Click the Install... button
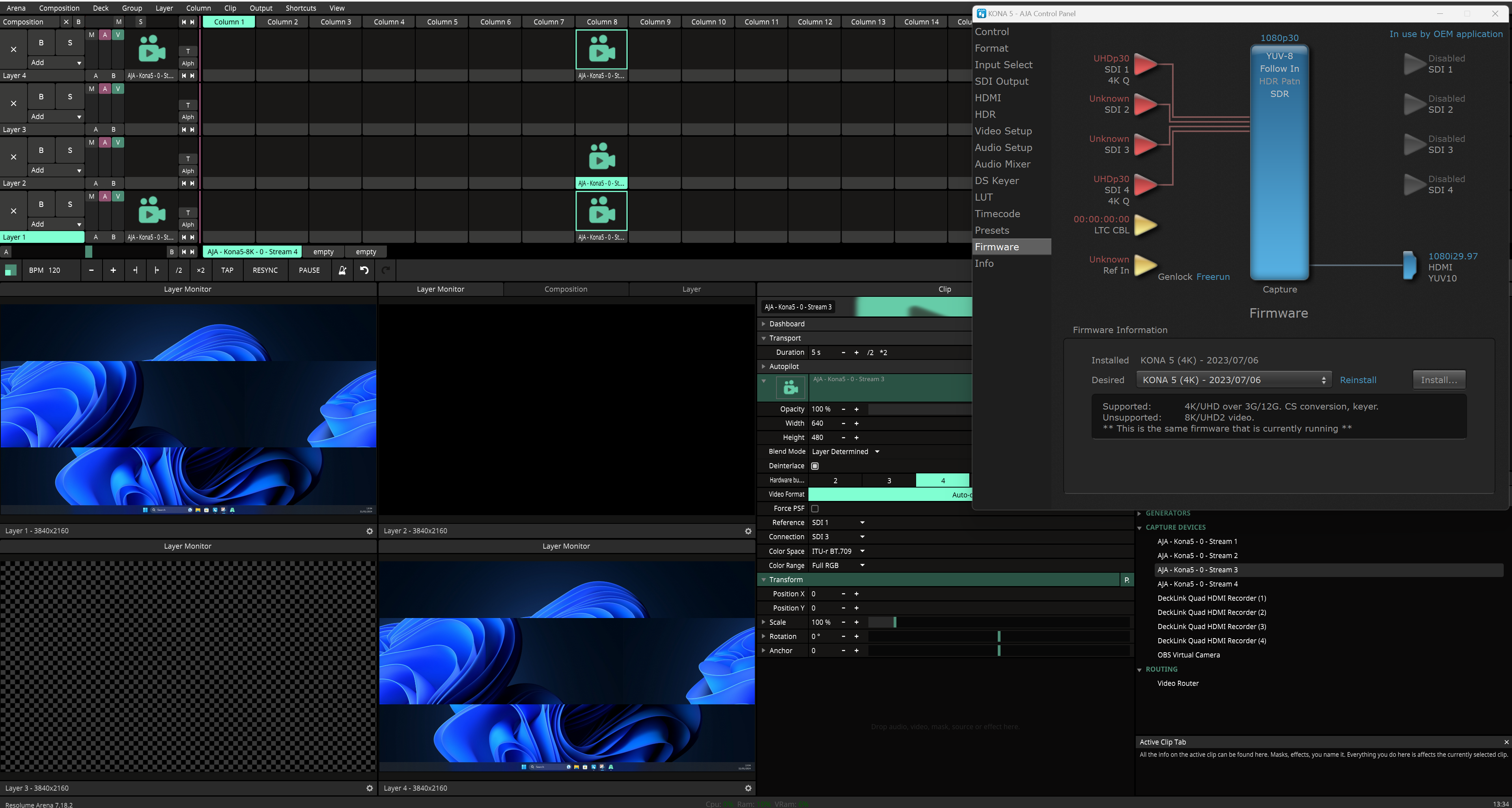Image resolution: width=1512 pixels, height=808 pixels. [1439, 380]
